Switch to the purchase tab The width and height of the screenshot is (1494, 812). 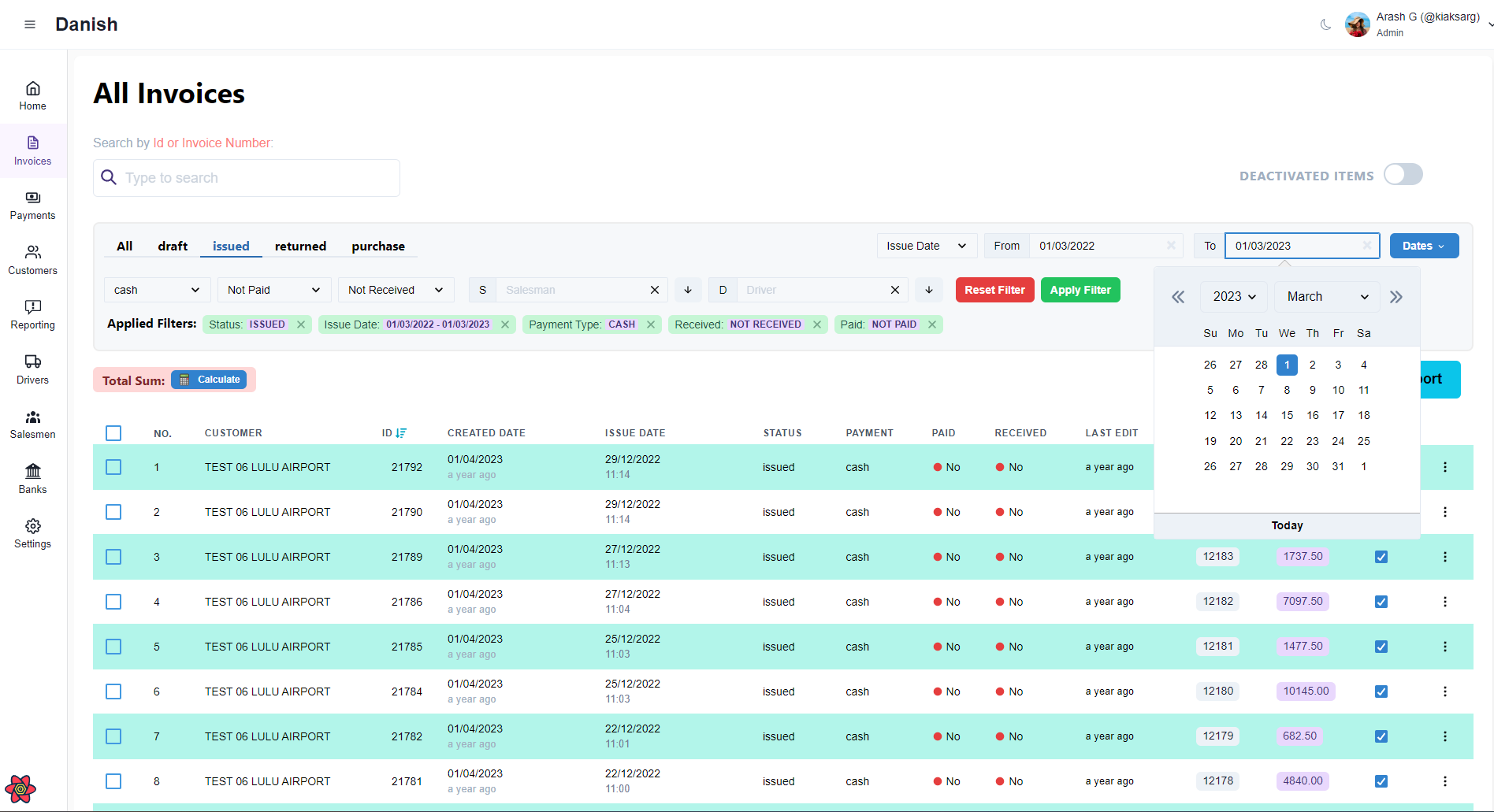point(378,247)
